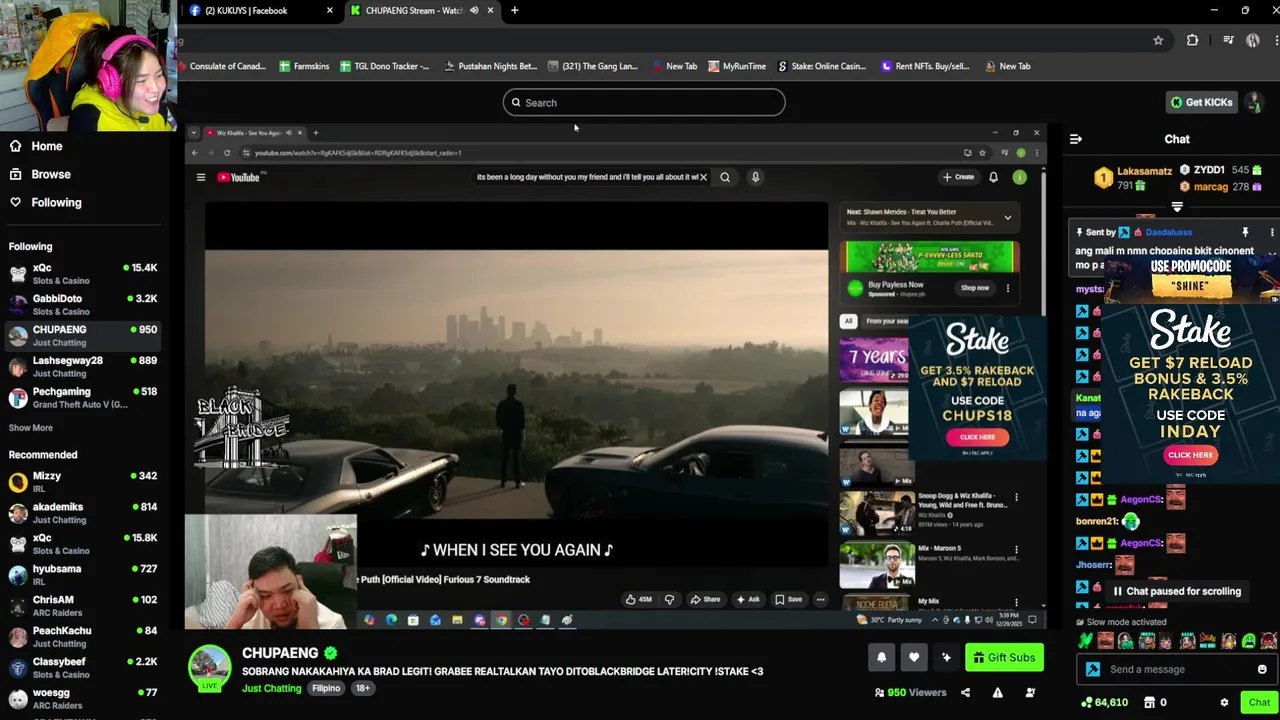This screenshot has height=720, width=1280.
Task: Open GabbiDoto channel in Following
Action: pos(82,304)
